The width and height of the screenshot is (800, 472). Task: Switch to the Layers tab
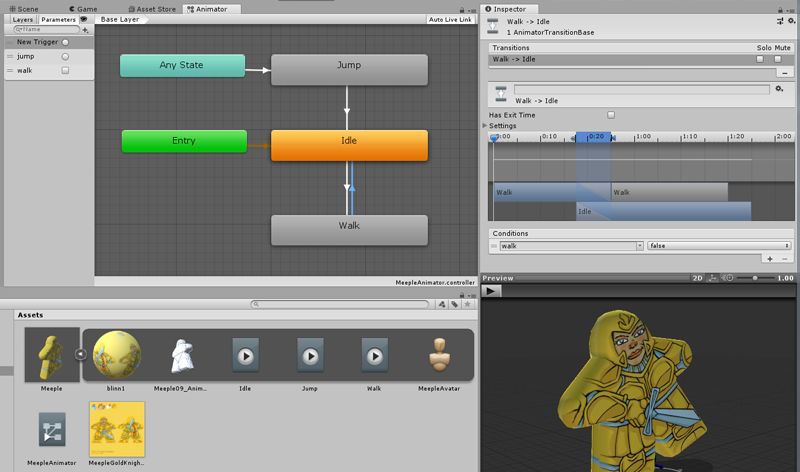pos(22,19)
